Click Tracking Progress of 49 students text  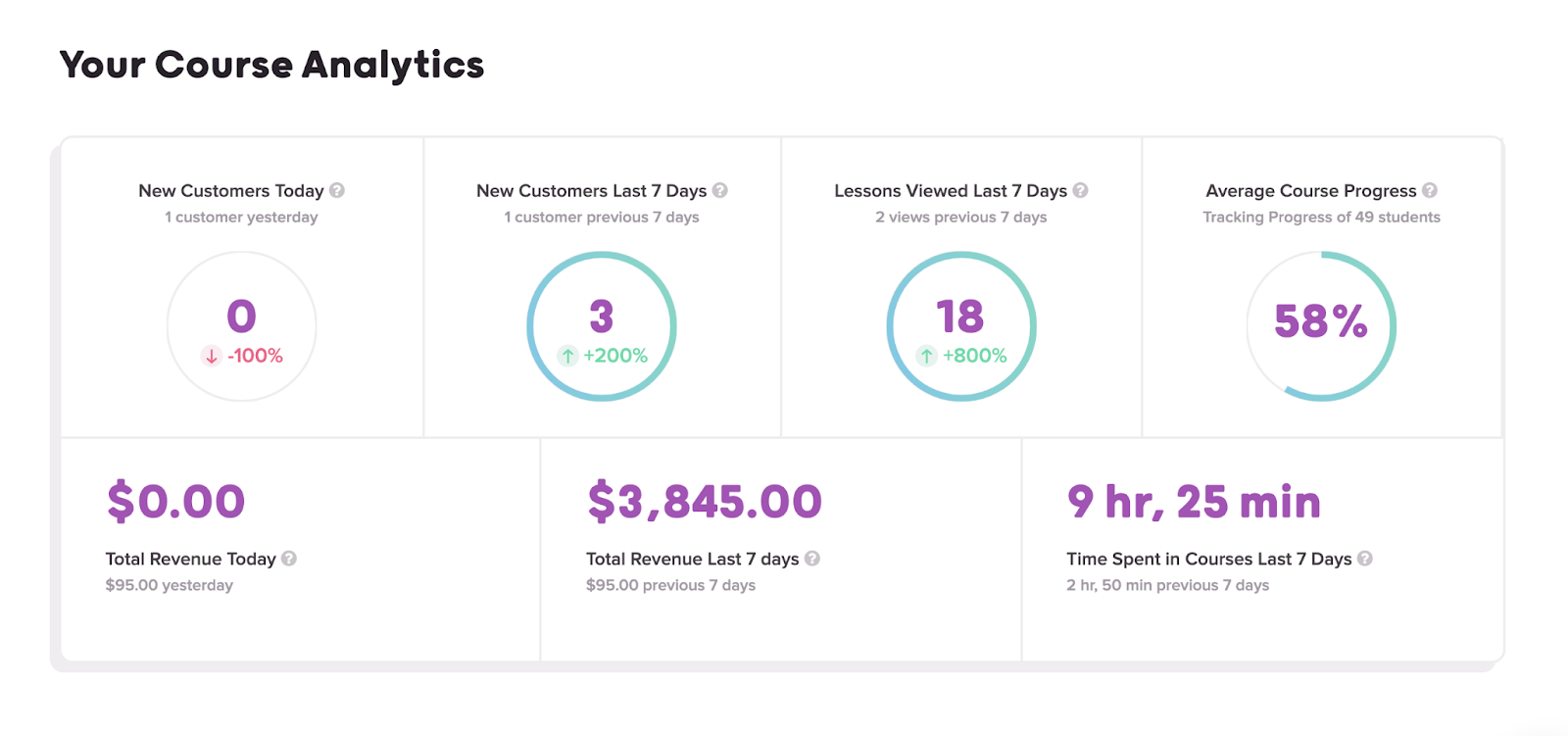point(1321,217)
